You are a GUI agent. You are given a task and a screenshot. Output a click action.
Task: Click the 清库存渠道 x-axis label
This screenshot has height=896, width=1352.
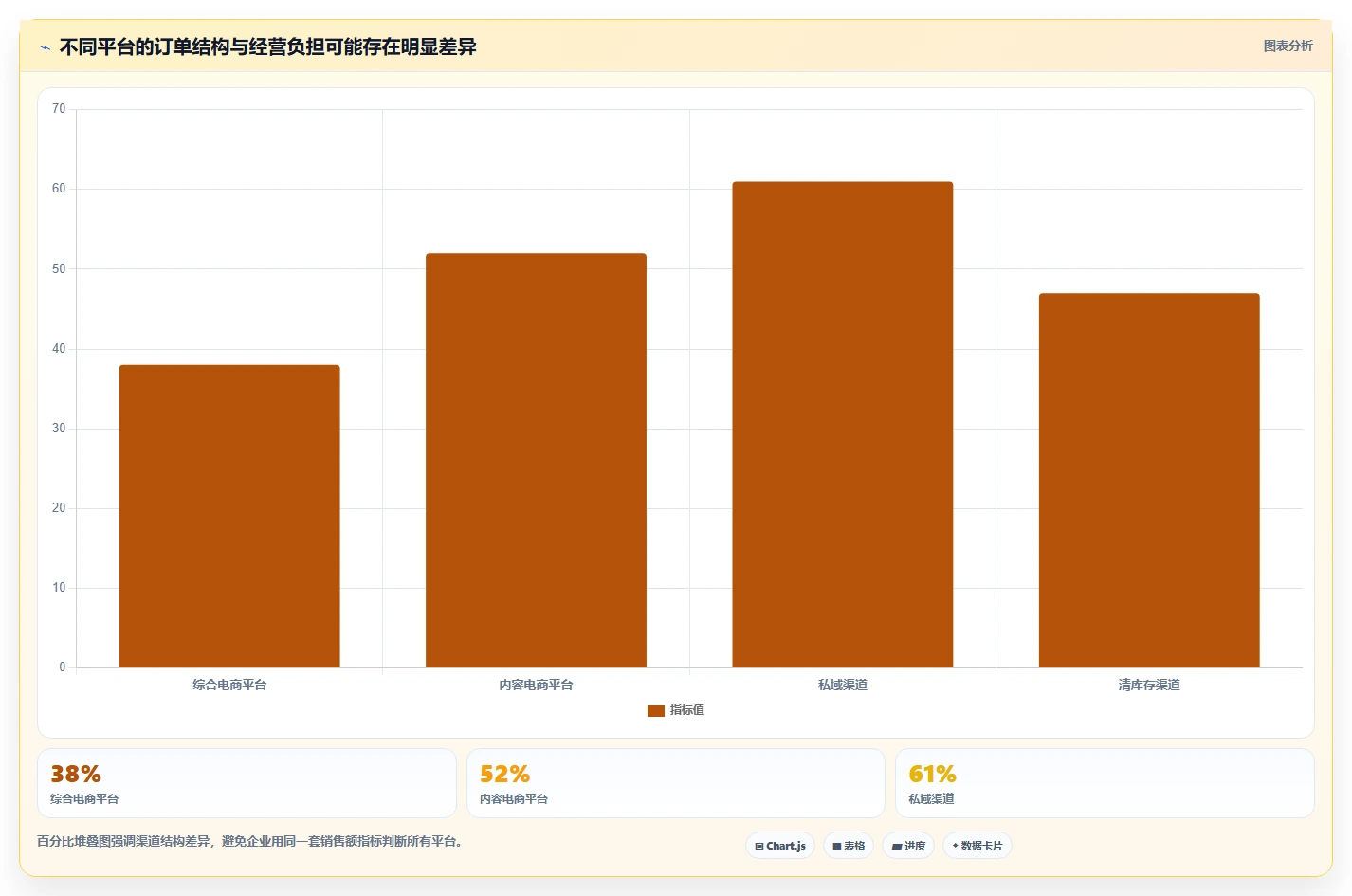point(1149,685)
